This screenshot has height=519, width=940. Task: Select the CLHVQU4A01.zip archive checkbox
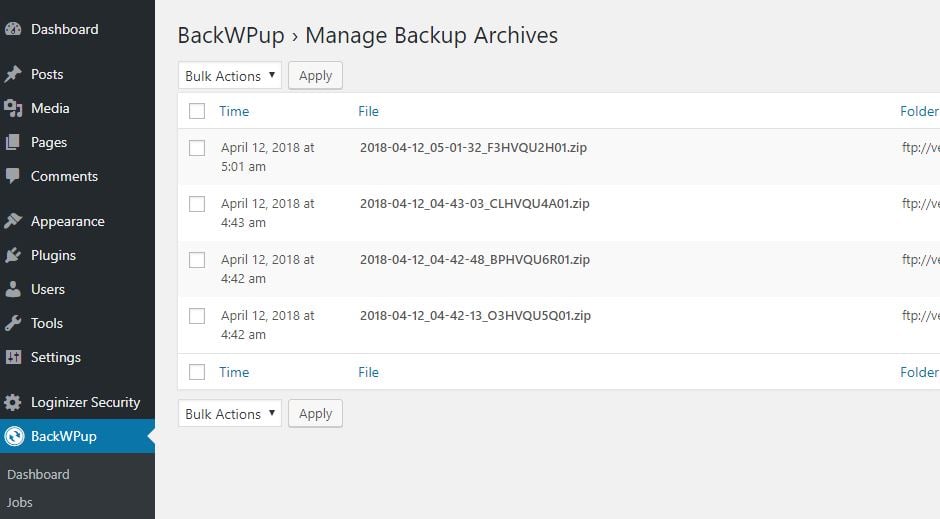tap(197, 204)
